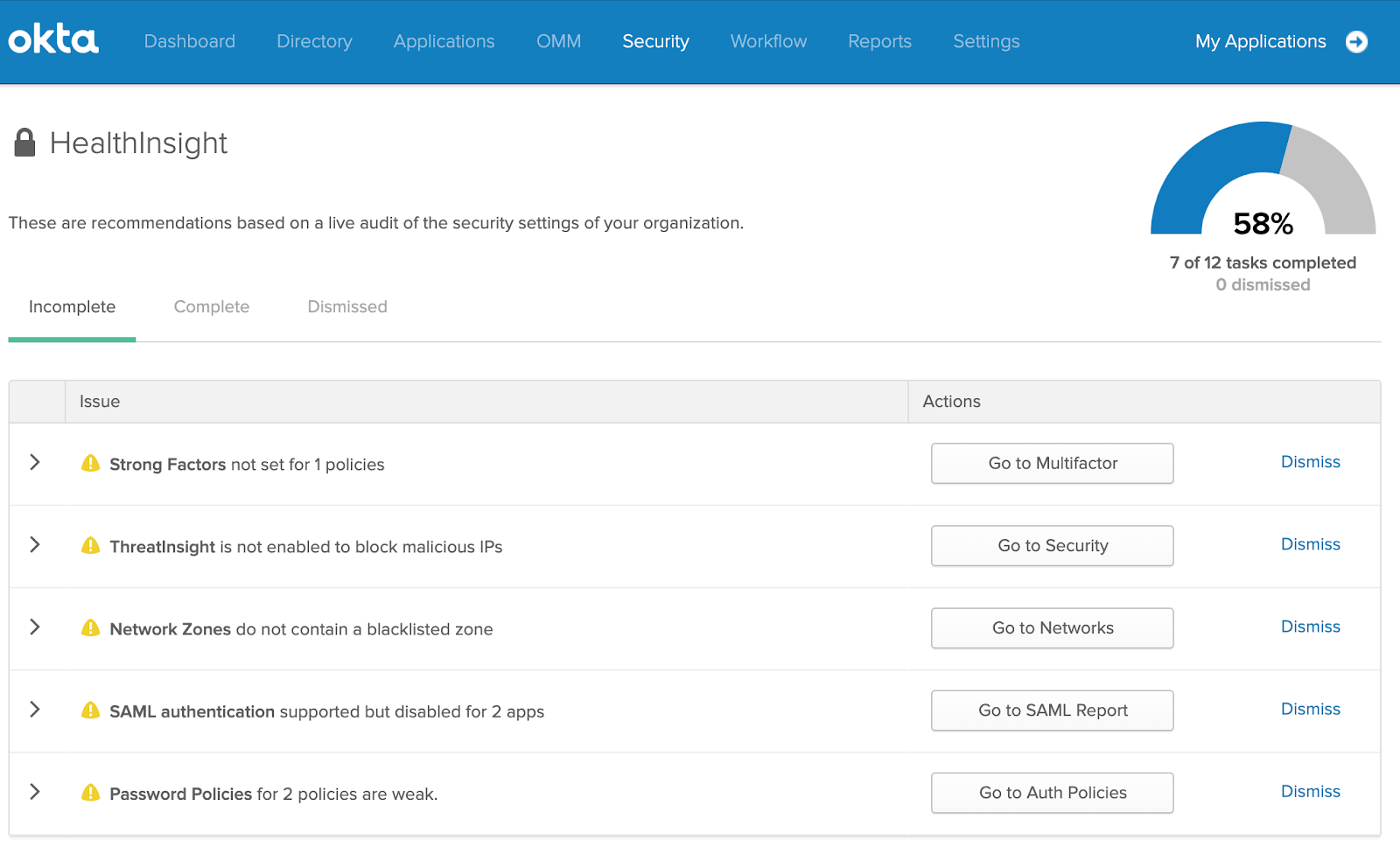Viewport: 1400px width, 854px height.
Task: Open the Directory menu
Action: [314, 42]
